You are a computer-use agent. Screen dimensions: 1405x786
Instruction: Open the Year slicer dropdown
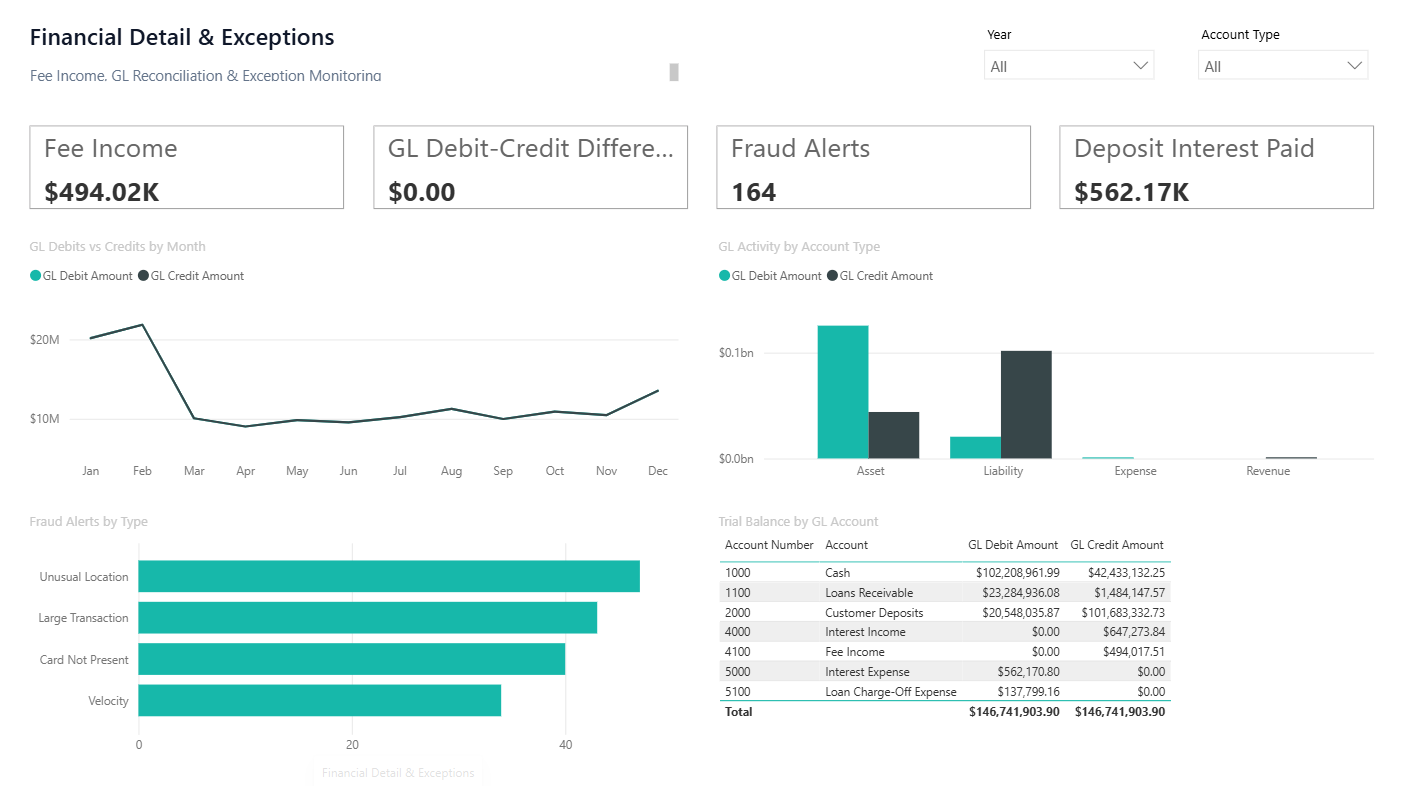coord(1069,66)
